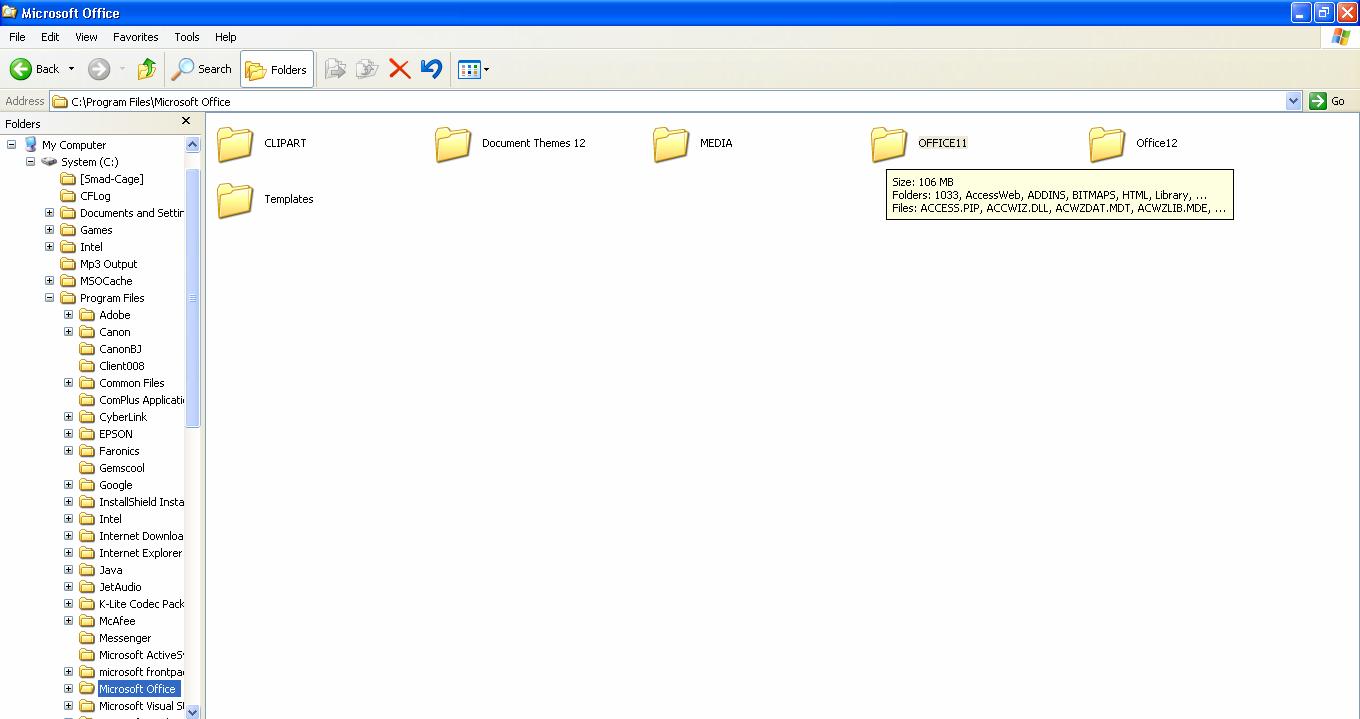
Task: Select Microsoft Office in folder tree
Action: tap(137, 689)
